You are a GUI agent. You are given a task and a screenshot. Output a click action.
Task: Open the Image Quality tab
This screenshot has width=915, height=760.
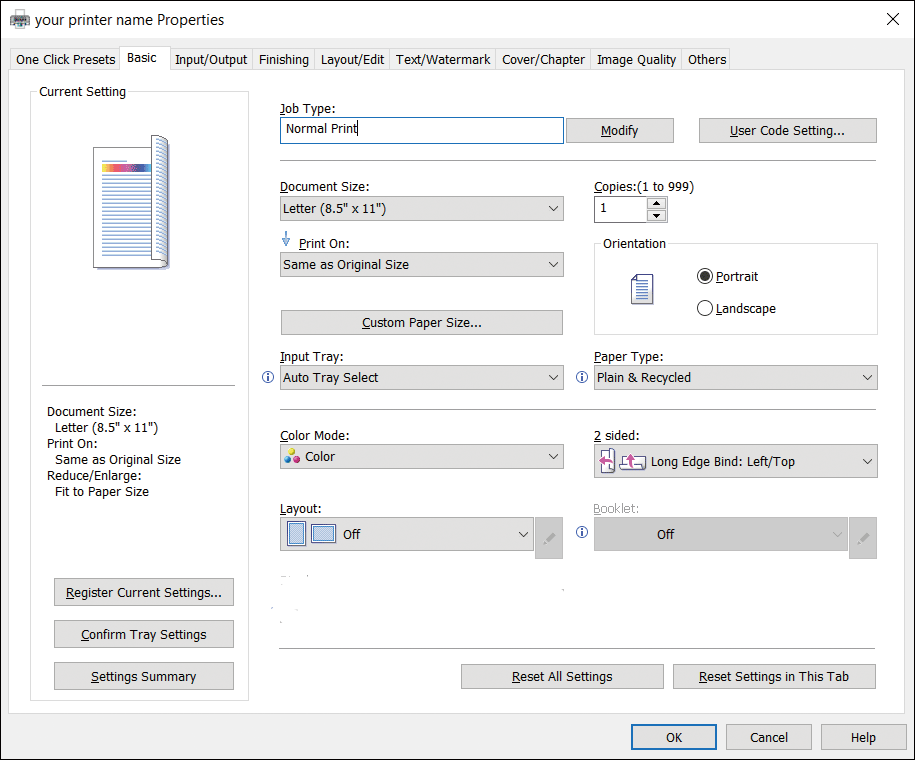coord(636,59)
